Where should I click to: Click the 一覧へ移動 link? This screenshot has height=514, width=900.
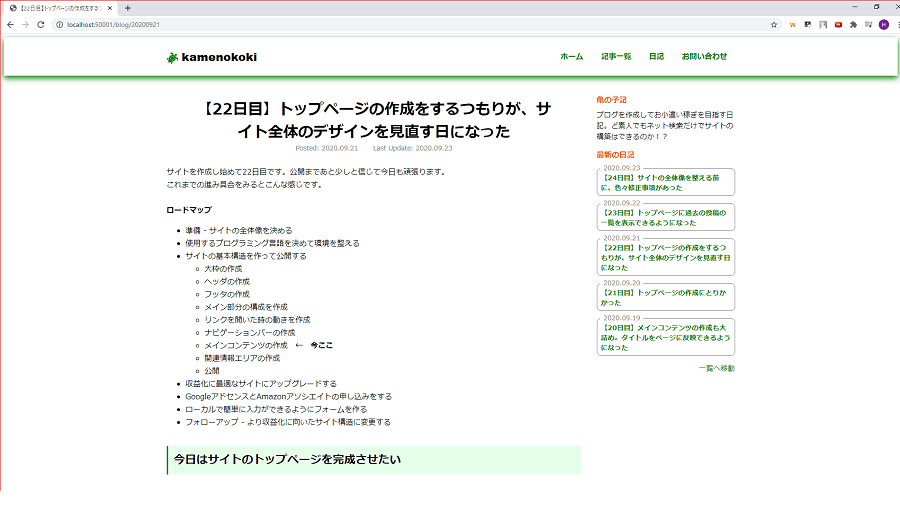pyautogui.click(x=716, y=368)
